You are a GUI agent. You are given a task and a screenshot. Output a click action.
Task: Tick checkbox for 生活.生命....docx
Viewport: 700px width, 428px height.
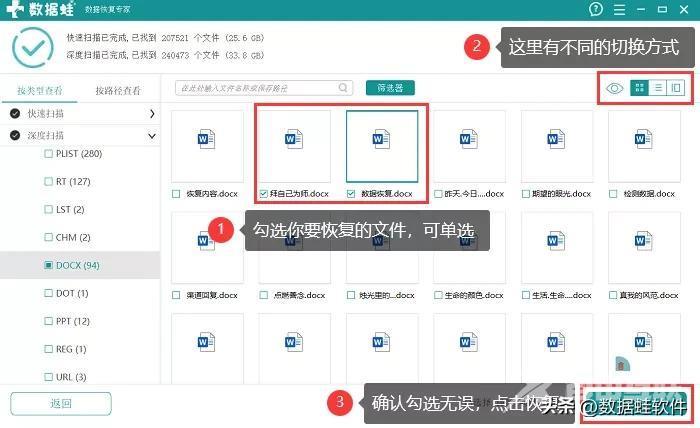tap(526, 295)
